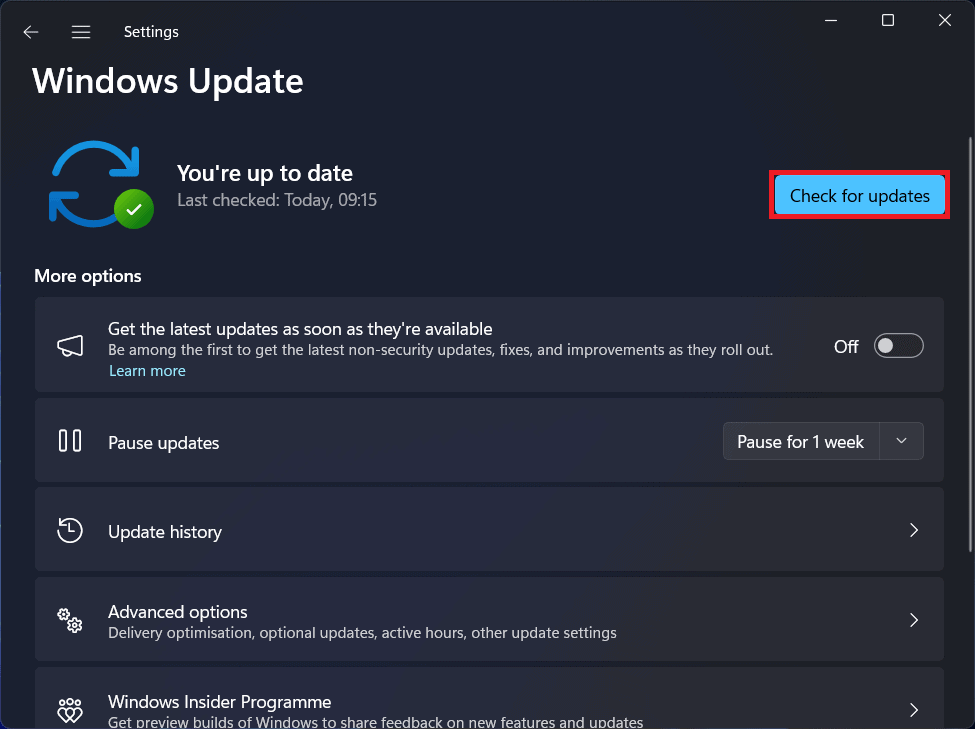975x729 pixels.
Task: Click the Settings title in the header
Action: click(151, 32)
